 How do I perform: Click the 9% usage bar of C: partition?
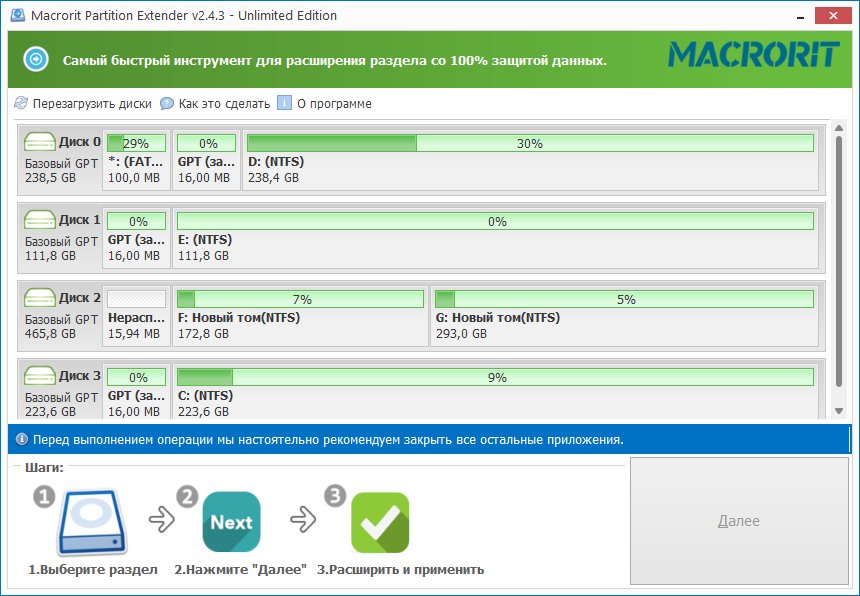tap(495, 377)
